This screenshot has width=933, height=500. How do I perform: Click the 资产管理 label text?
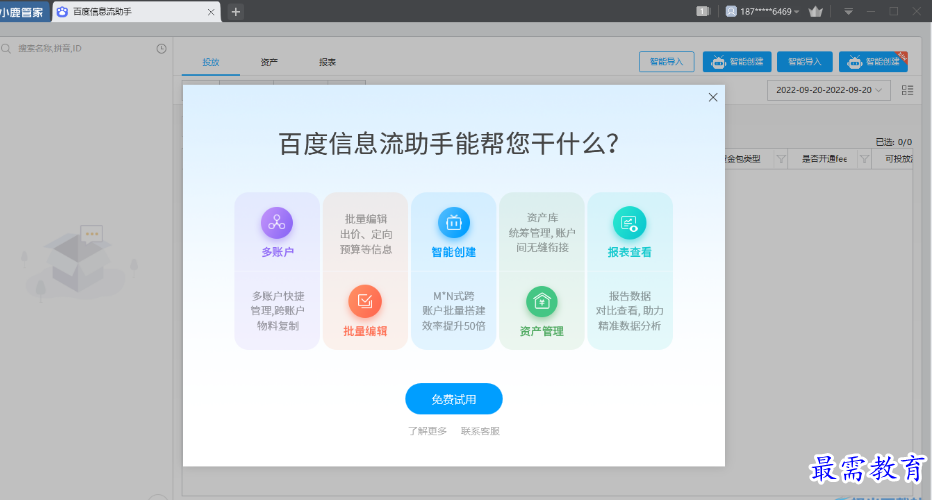point(541,331)
